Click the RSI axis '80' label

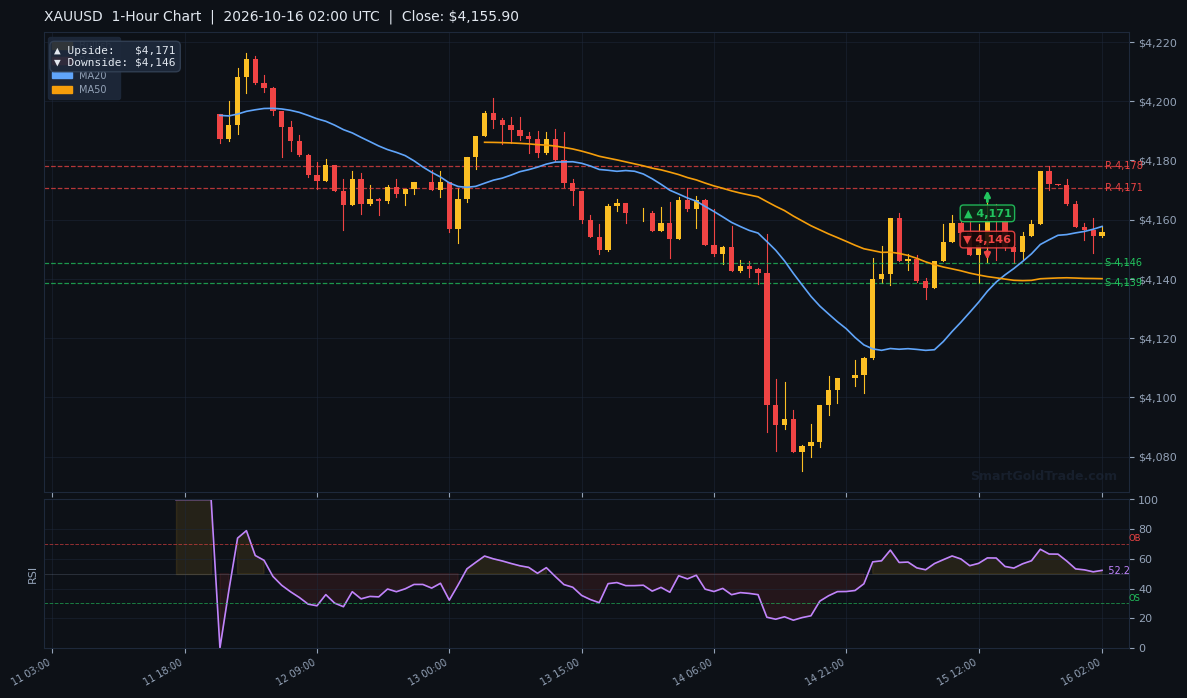(1145, 530)
